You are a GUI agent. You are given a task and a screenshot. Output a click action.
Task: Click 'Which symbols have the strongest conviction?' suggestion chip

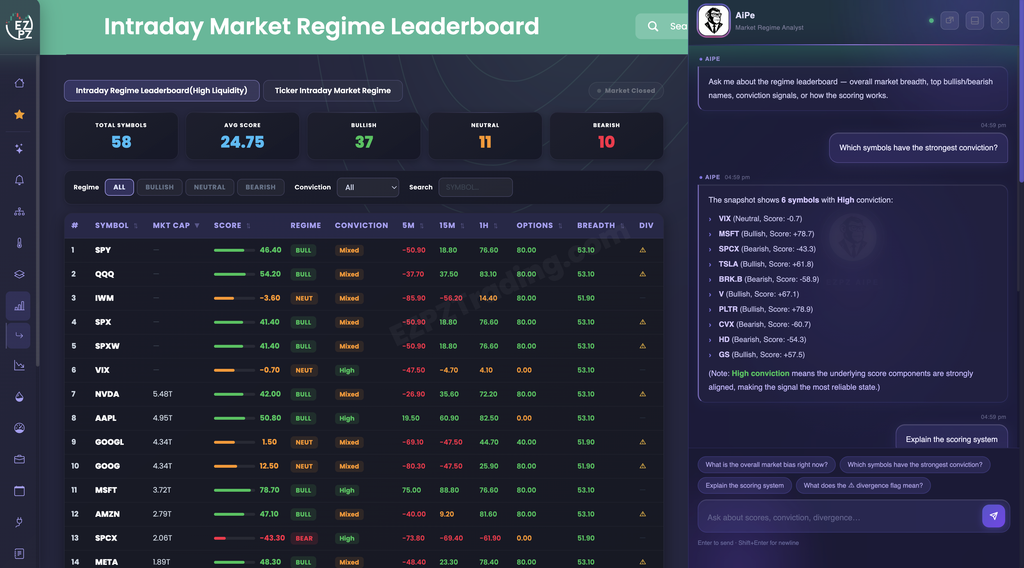click(914, 465)
